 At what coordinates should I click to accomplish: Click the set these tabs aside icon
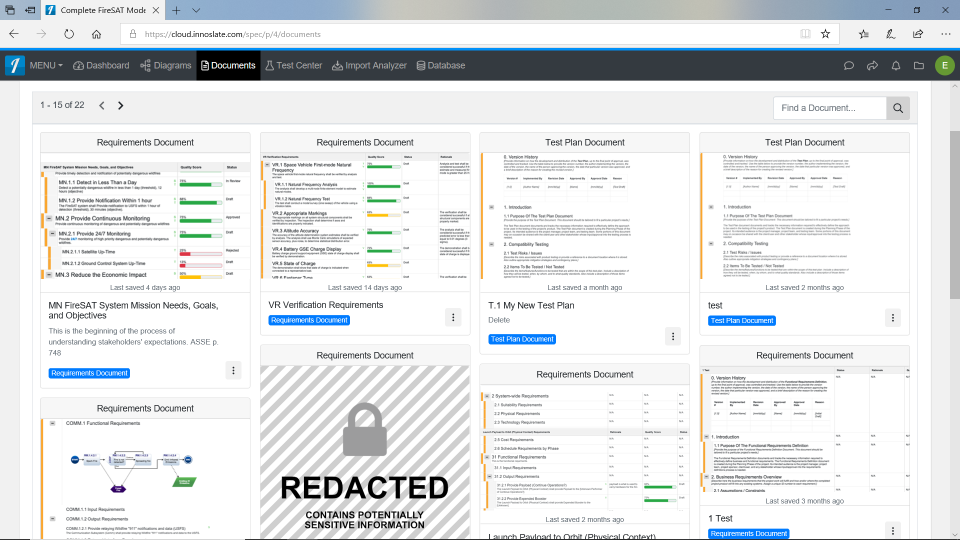tap(30, 10)
